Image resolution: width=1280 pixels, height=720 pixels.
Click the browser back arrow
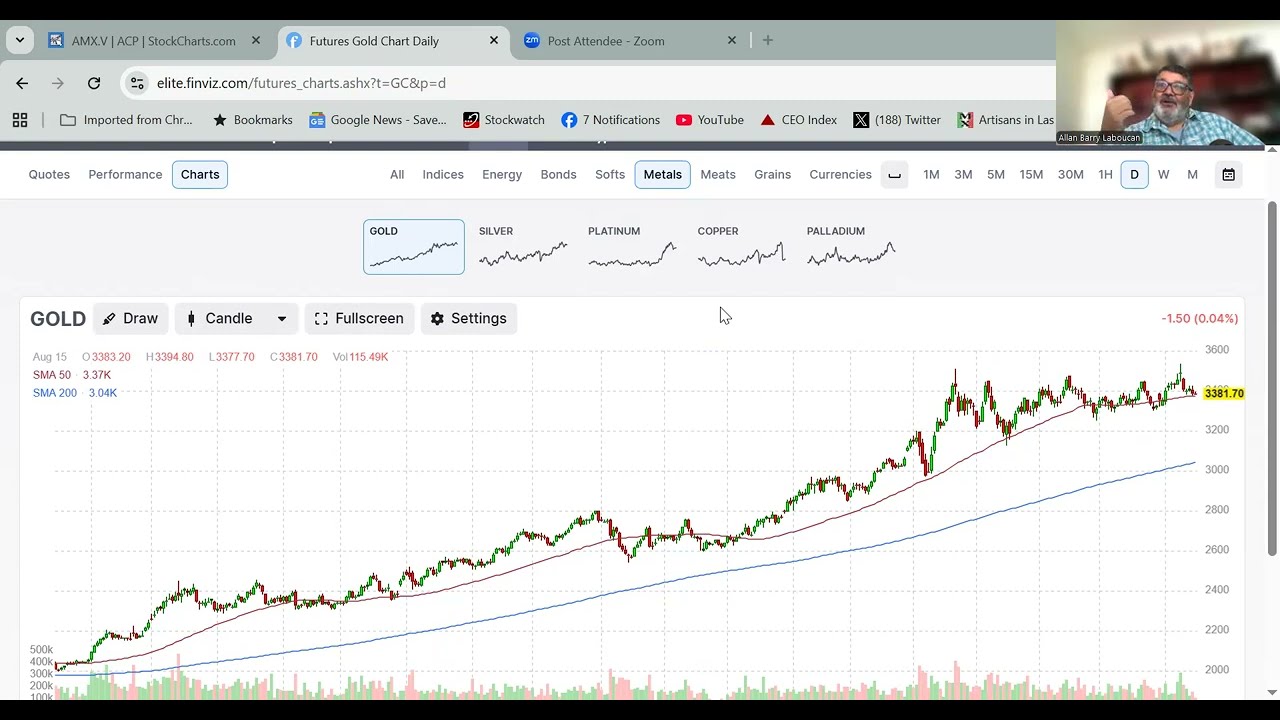22,83
